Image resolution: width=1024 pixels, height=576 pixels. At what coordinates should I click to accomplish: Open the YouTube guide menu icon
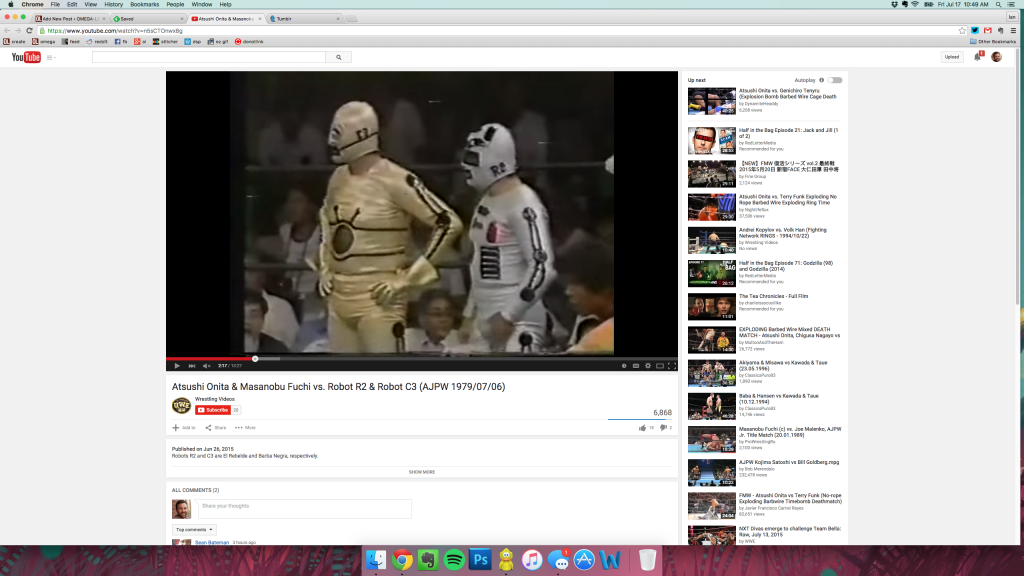tap(50, 57)
